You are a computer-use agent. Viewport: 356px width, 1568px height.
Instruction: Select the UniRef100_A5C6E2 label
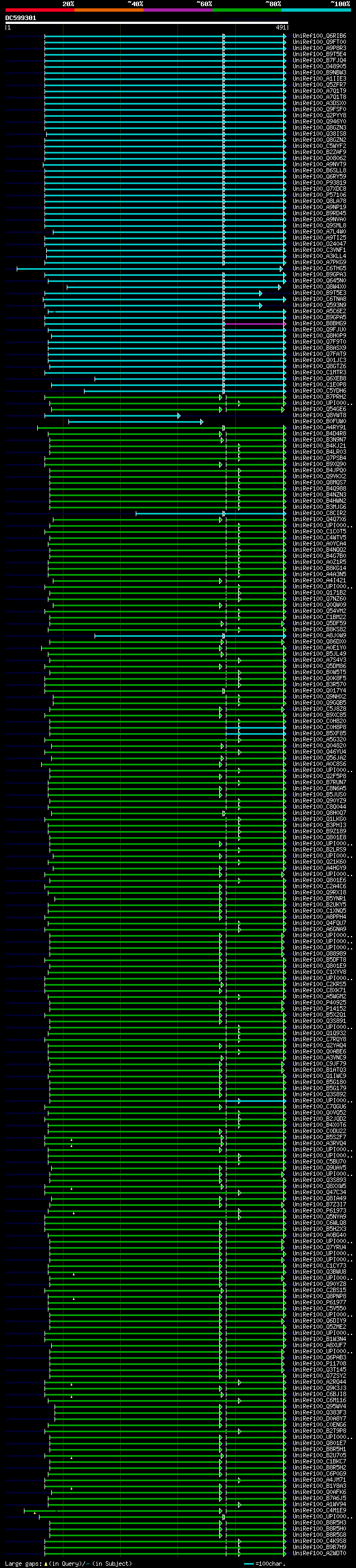319,311
